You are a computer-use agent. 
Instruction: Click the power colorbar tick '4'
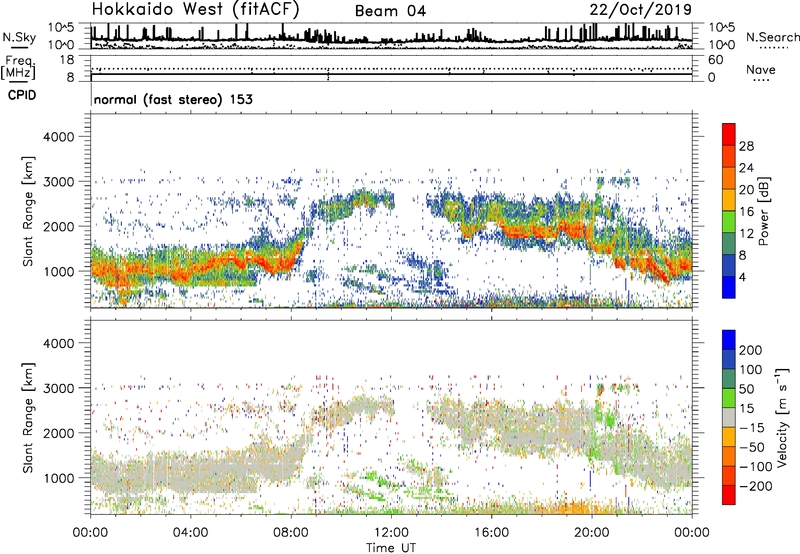[x=743, y=277]
